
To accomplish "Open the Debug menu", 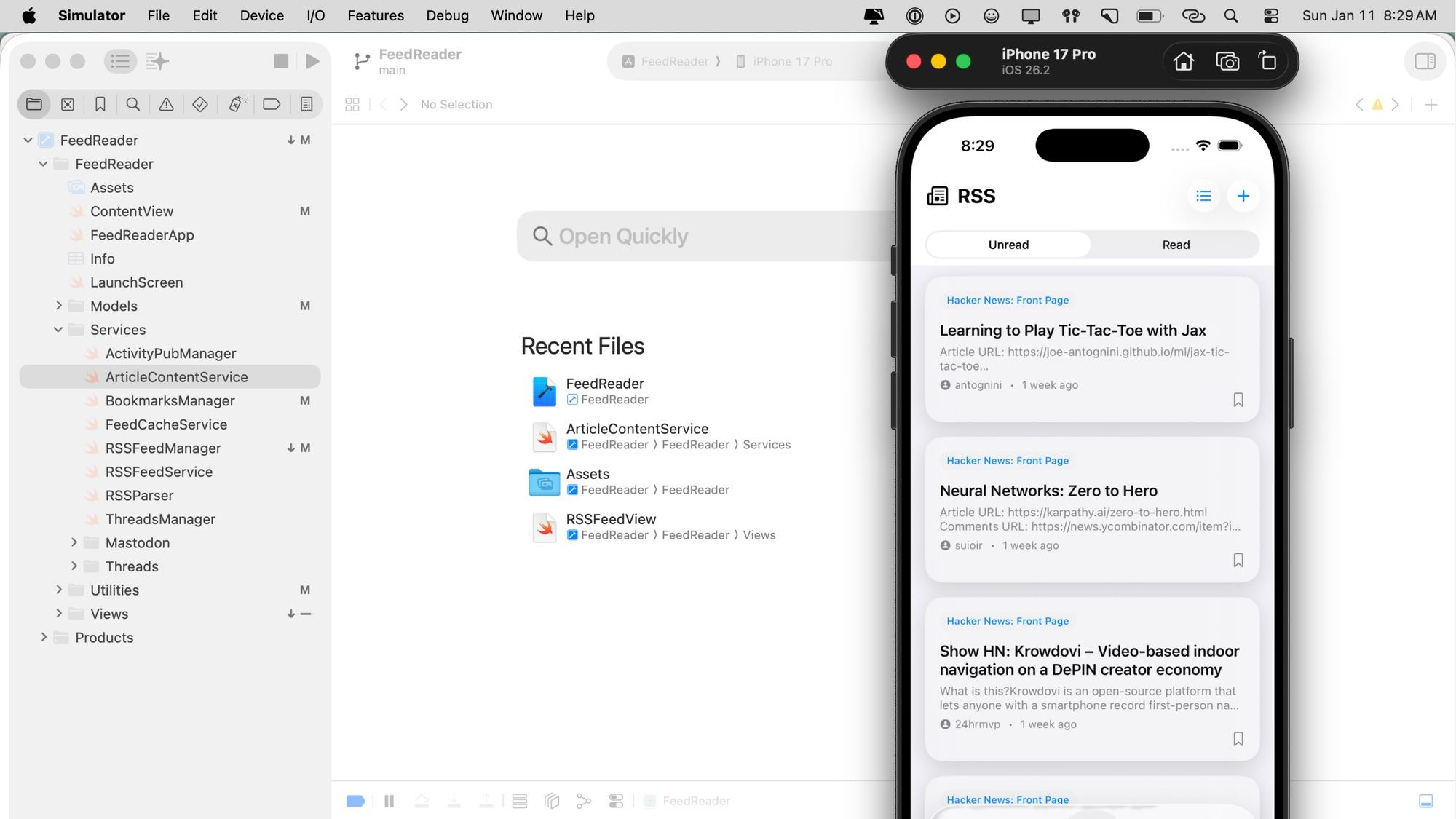I will 447,15.
